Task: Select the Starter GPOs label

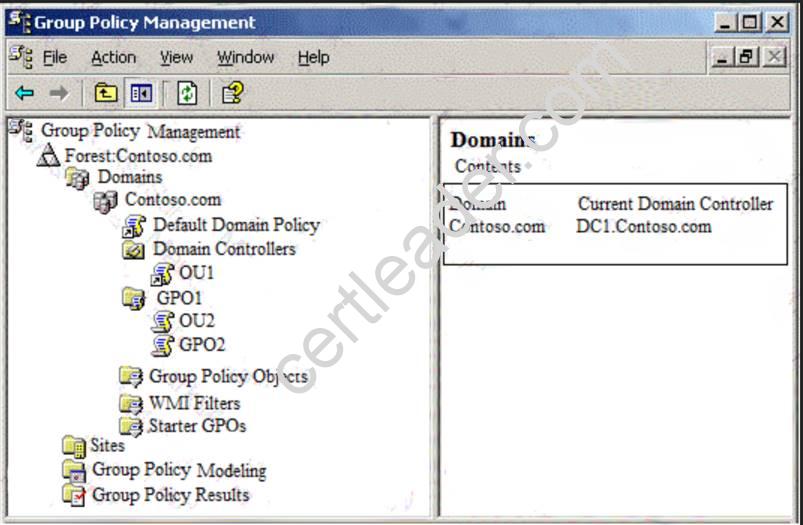Action: (197, 426)
